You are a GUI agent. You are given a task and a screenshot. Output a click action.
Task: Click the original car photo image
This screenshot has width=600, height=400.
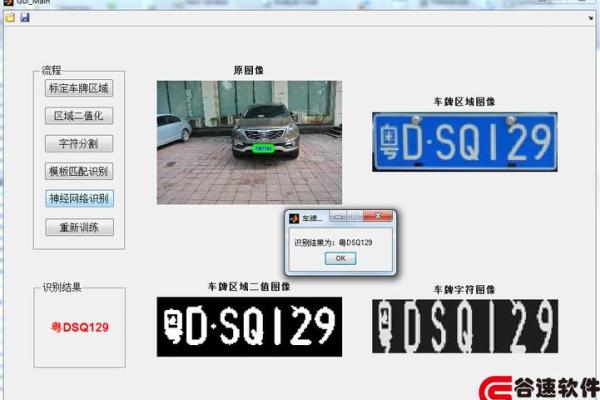[249, 142]
